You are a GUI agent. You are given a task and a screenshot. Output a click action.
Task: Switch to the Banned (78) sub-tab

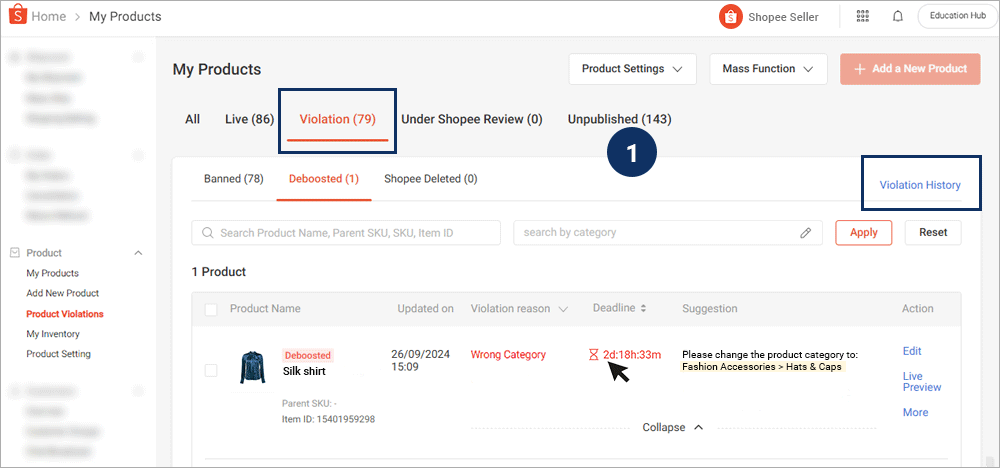coord(233,179)
